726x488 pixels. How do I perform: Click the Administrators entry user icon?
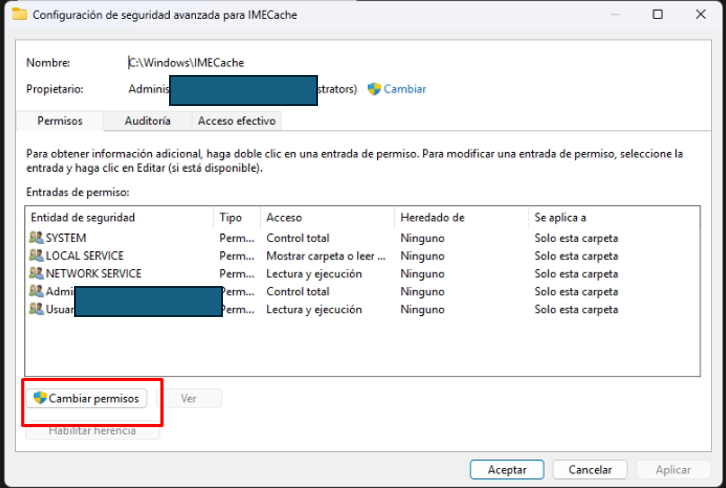pos(37,292)
